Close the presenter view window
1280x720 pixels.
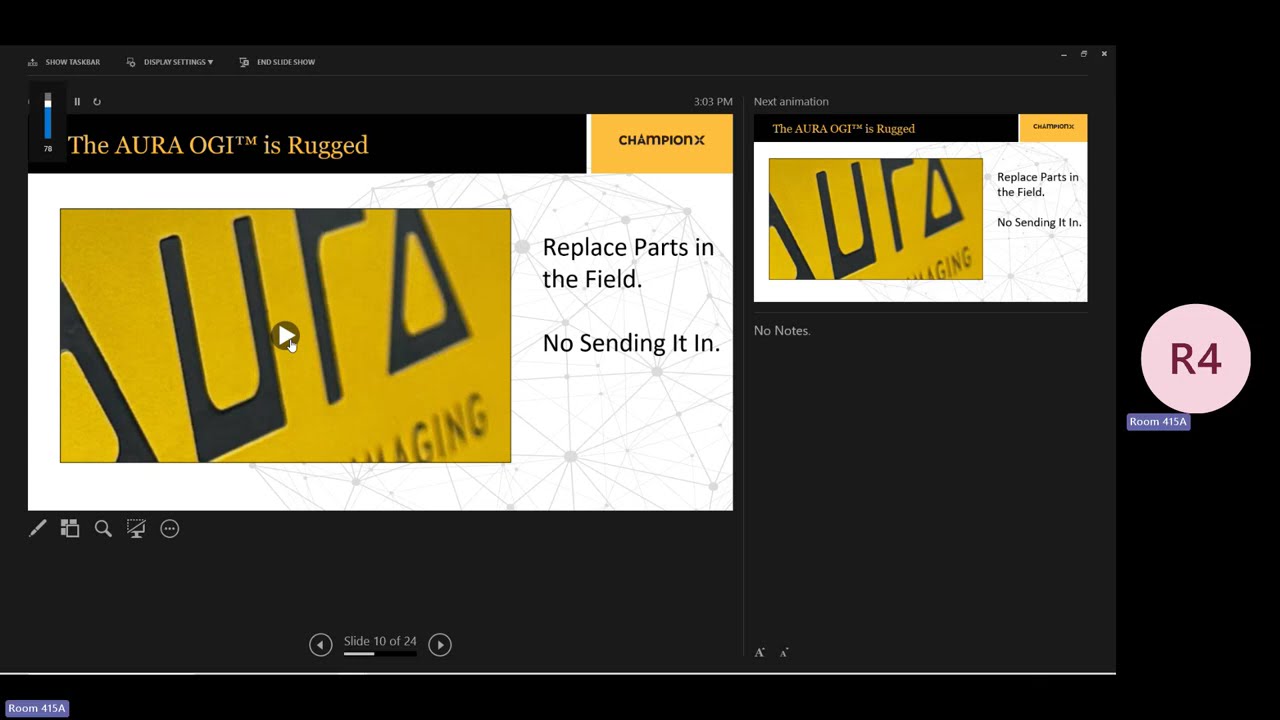1104,54
